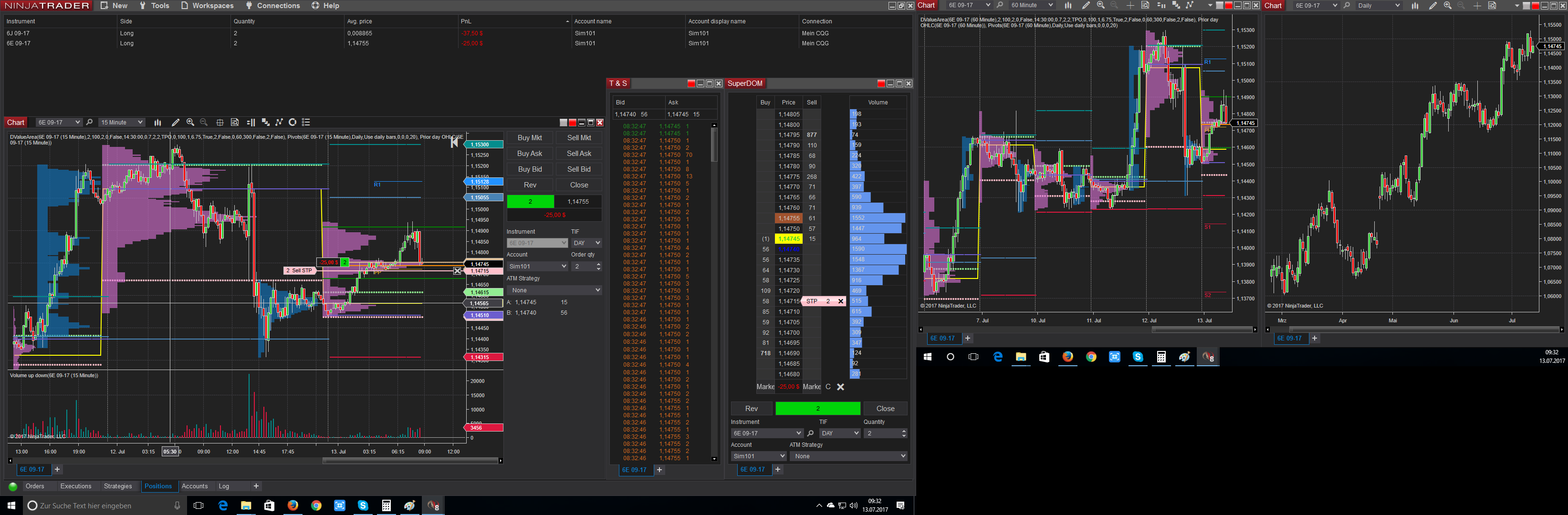Viewport: 1568px width, 515px height.
Task: Show the data box in the Daily chart
Action: (1492, 5)
